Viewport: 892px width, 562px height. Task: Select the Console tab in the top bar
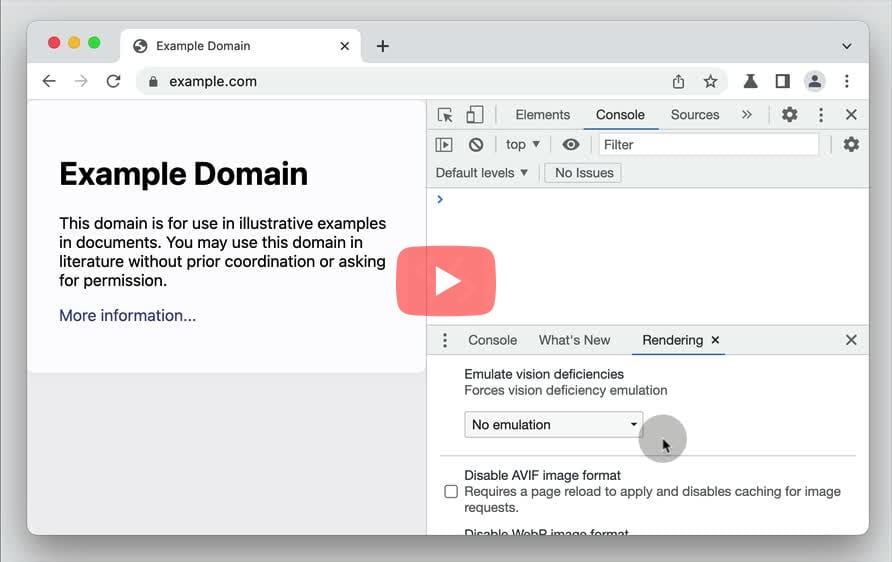point(620,115)
